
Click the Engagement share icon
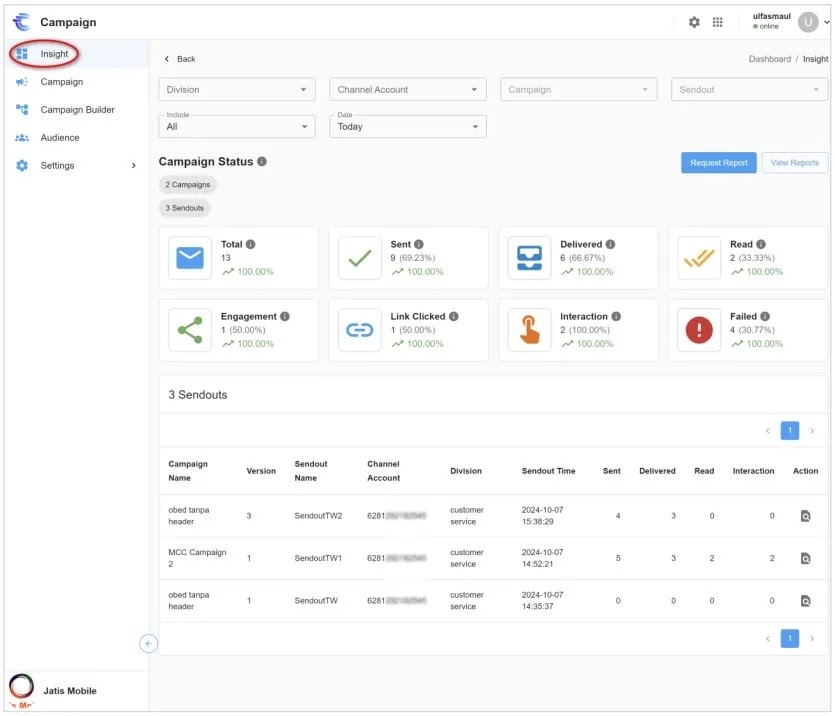[x=189, y=330]
